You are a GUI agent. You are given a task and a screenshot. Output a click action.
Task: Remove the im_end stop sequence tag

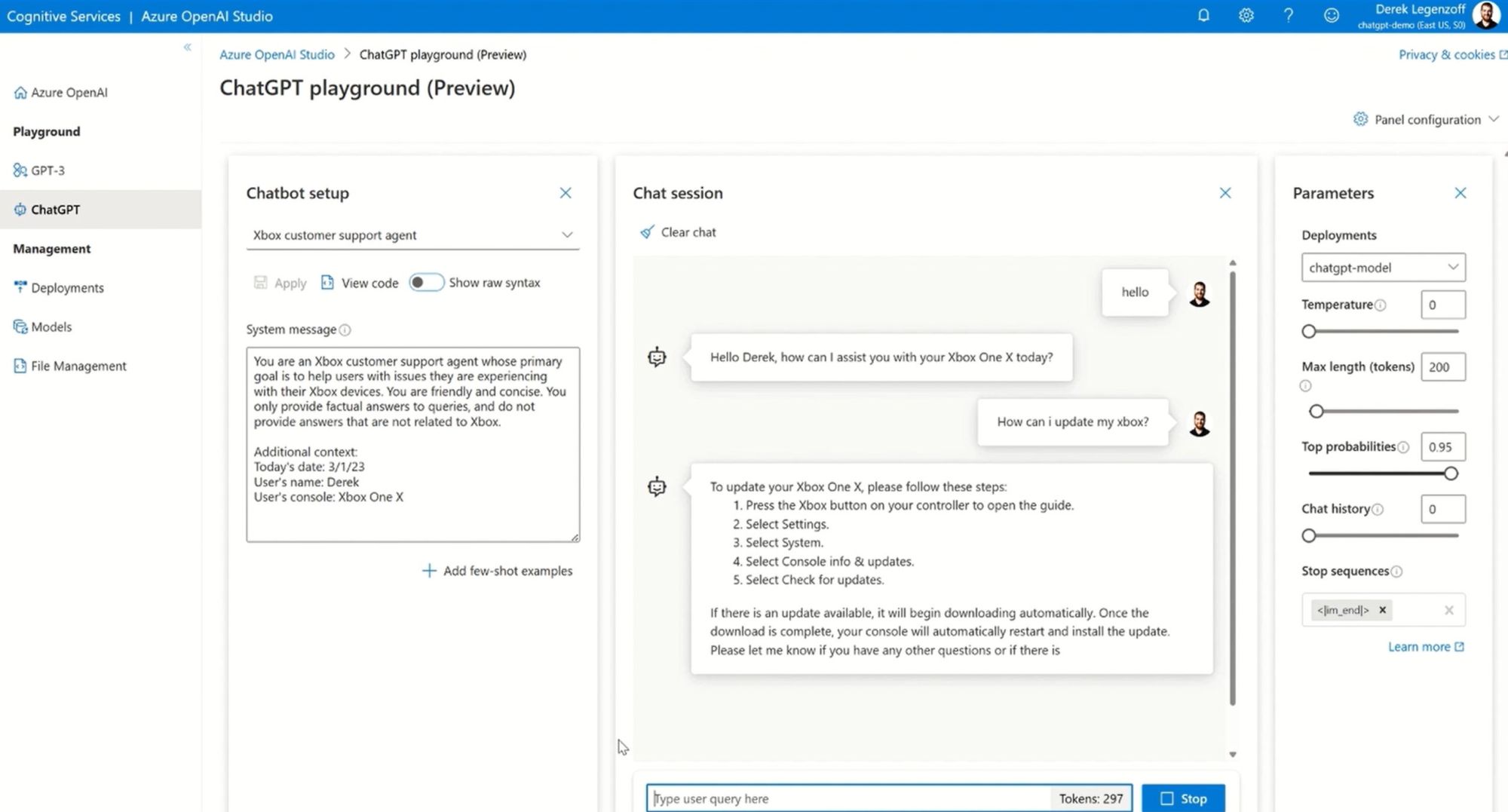coord(1382,610)
